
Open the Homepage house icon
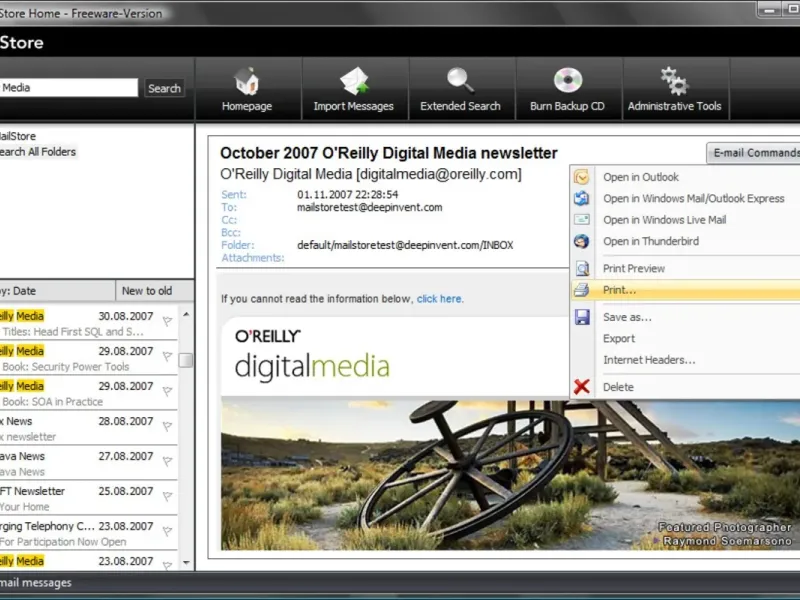[247, 82]
